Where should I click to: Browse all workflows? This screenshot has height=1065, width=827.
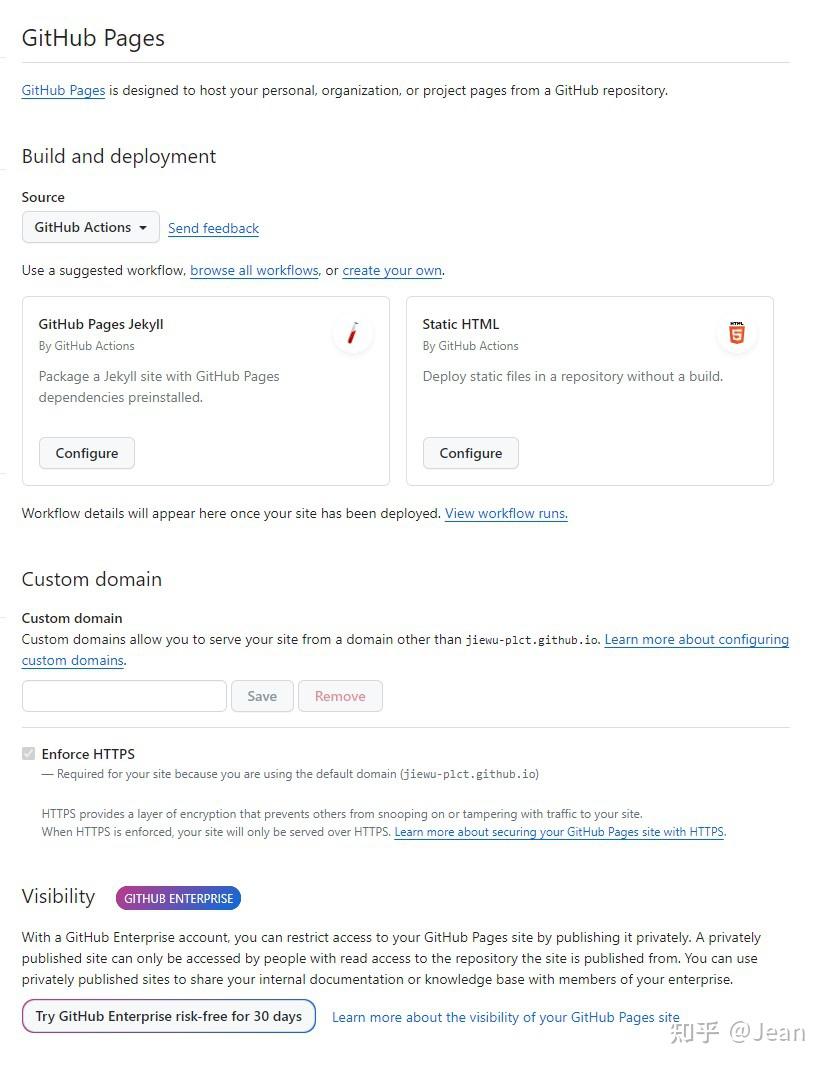[x=254, y=270]
